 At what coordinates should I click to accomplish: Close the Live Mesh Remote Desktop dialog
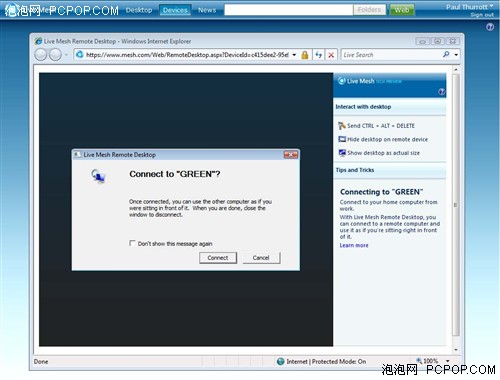point(291,154)
